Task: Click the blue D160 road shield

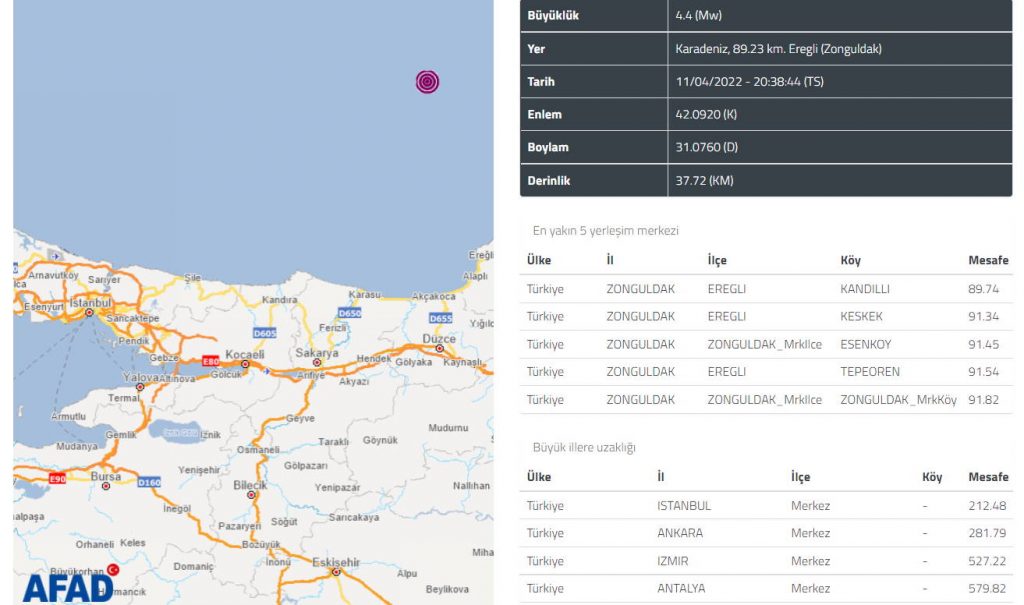Action: (149, 483)
